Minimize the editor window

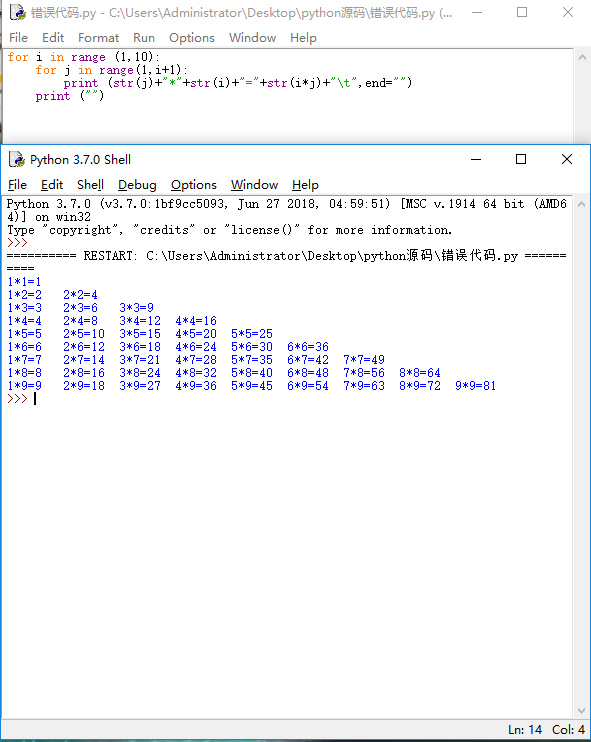(477, 12)
